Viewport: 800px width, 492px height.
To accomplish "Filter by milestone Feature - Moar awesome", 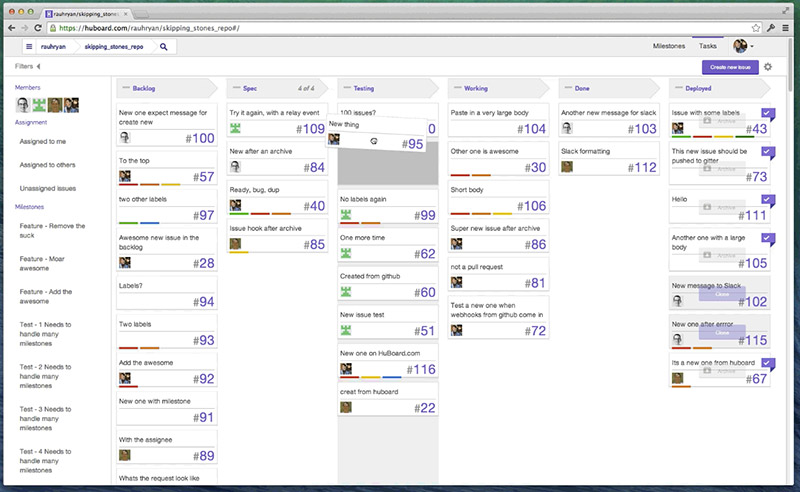I will point(42,264).
